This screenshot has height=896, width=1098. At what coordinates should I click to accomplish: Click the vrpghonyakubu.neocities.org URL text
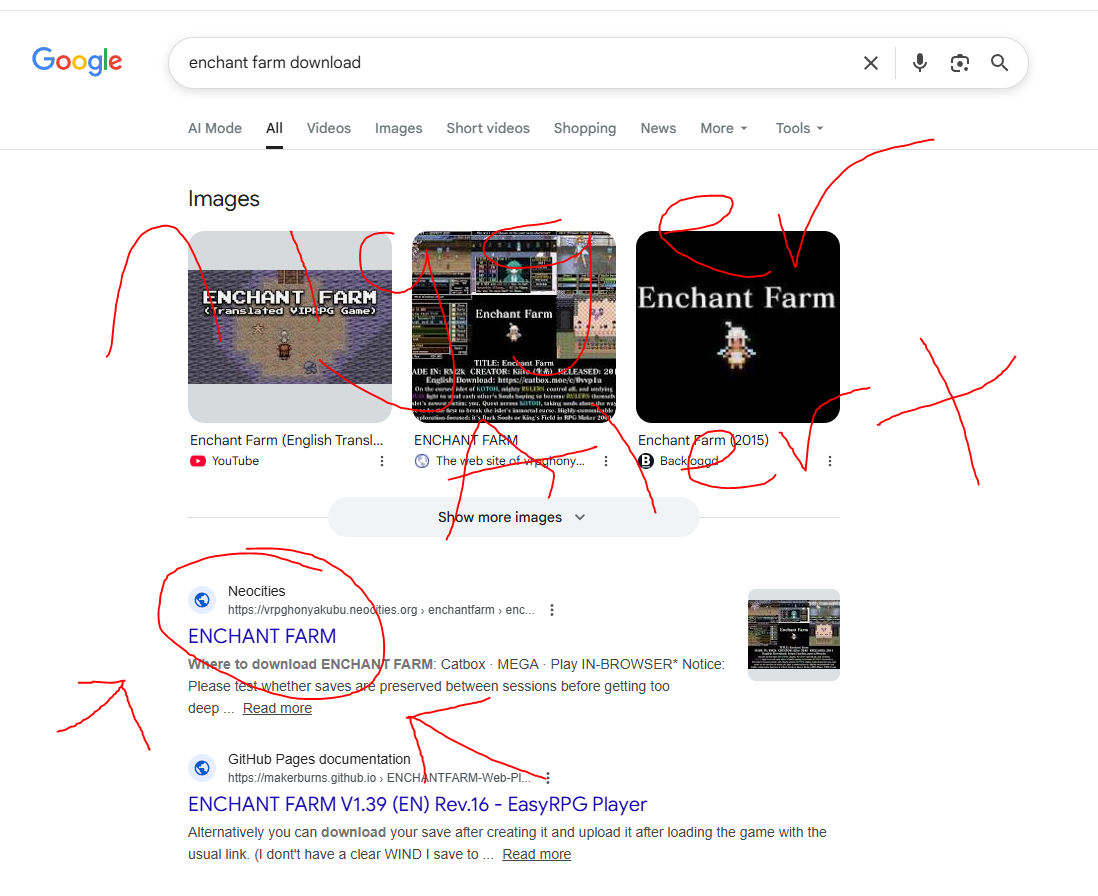(381, 610)
